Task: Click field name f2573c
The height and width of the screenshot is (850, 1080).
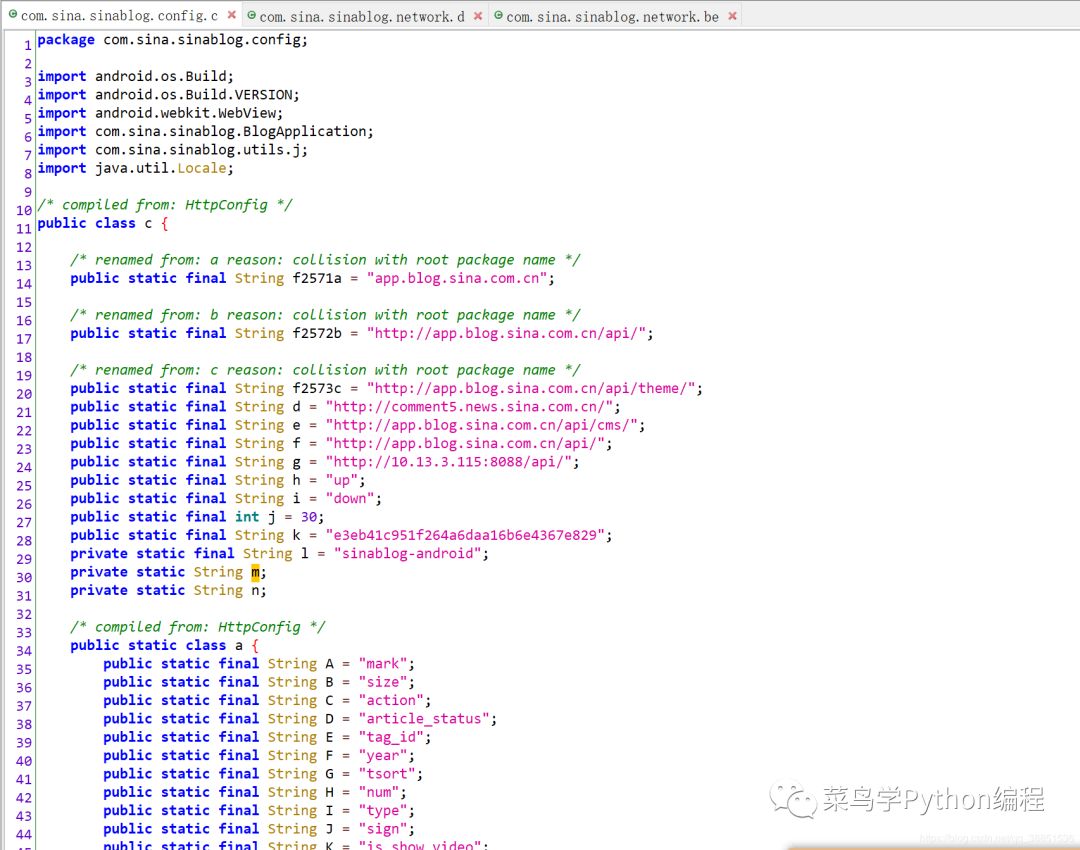Action: 317,388
